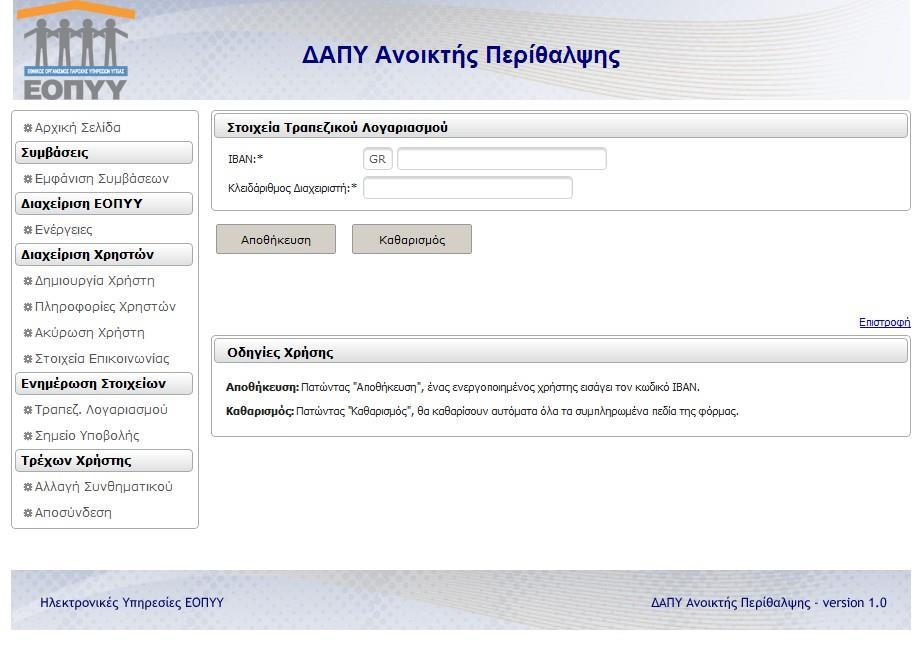Log out via Αποσύνδεση
This screenshot has height=645, width=924.
tap(72, 512)
